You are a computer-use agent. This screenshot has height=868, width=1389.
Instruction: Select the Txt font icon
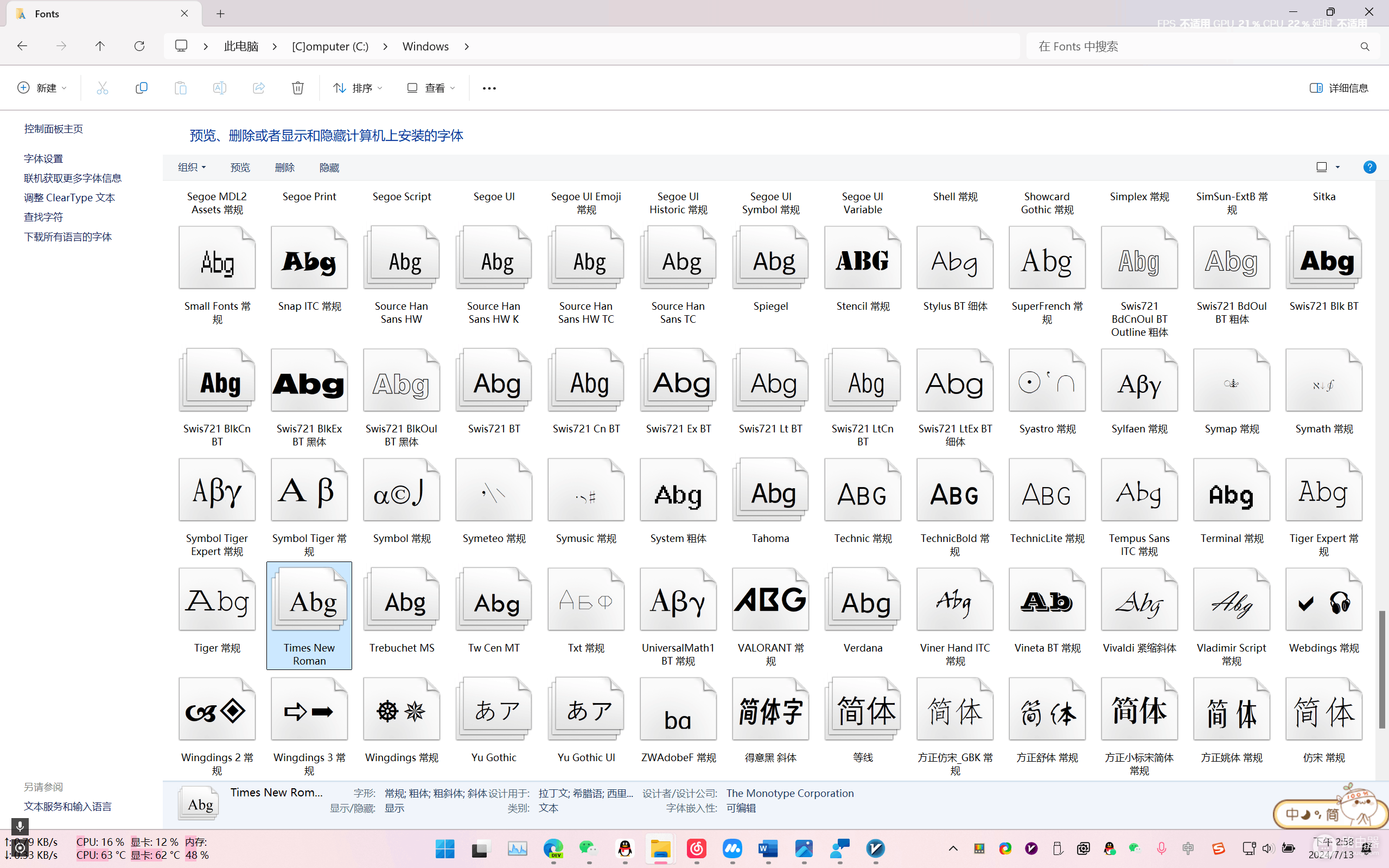pos(586,599)
